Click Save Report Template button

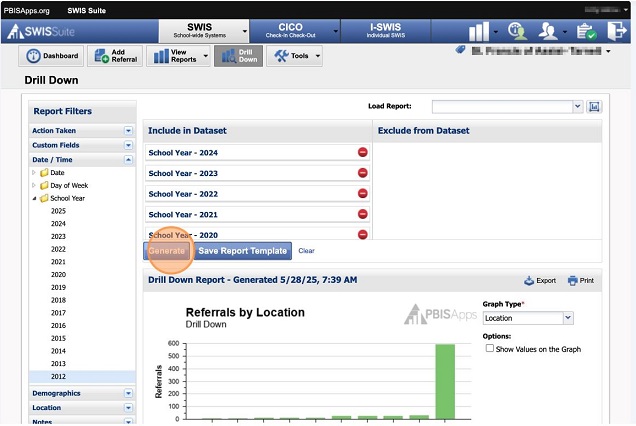242,251
